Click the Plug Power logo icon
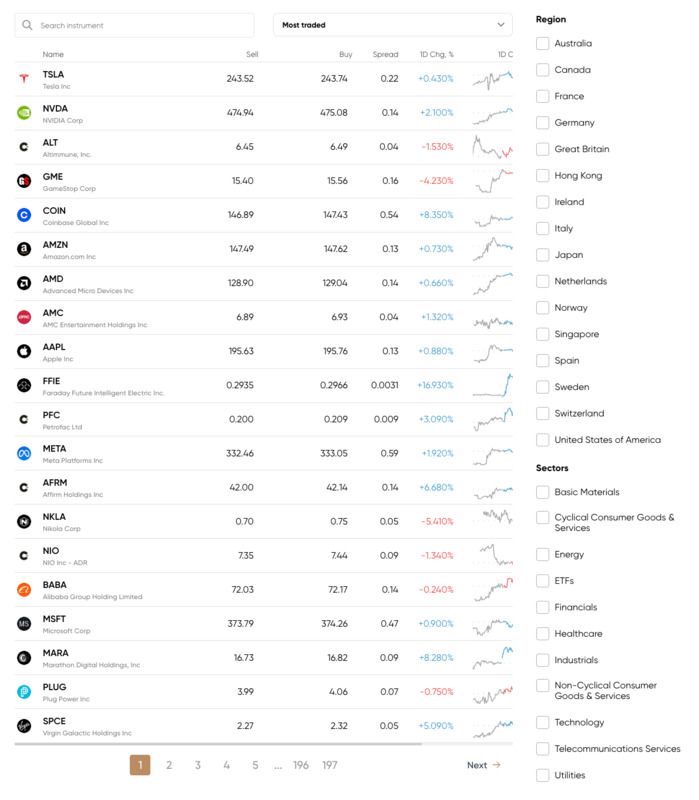This screenshot has height=800, width=699. tap(24, 692)
